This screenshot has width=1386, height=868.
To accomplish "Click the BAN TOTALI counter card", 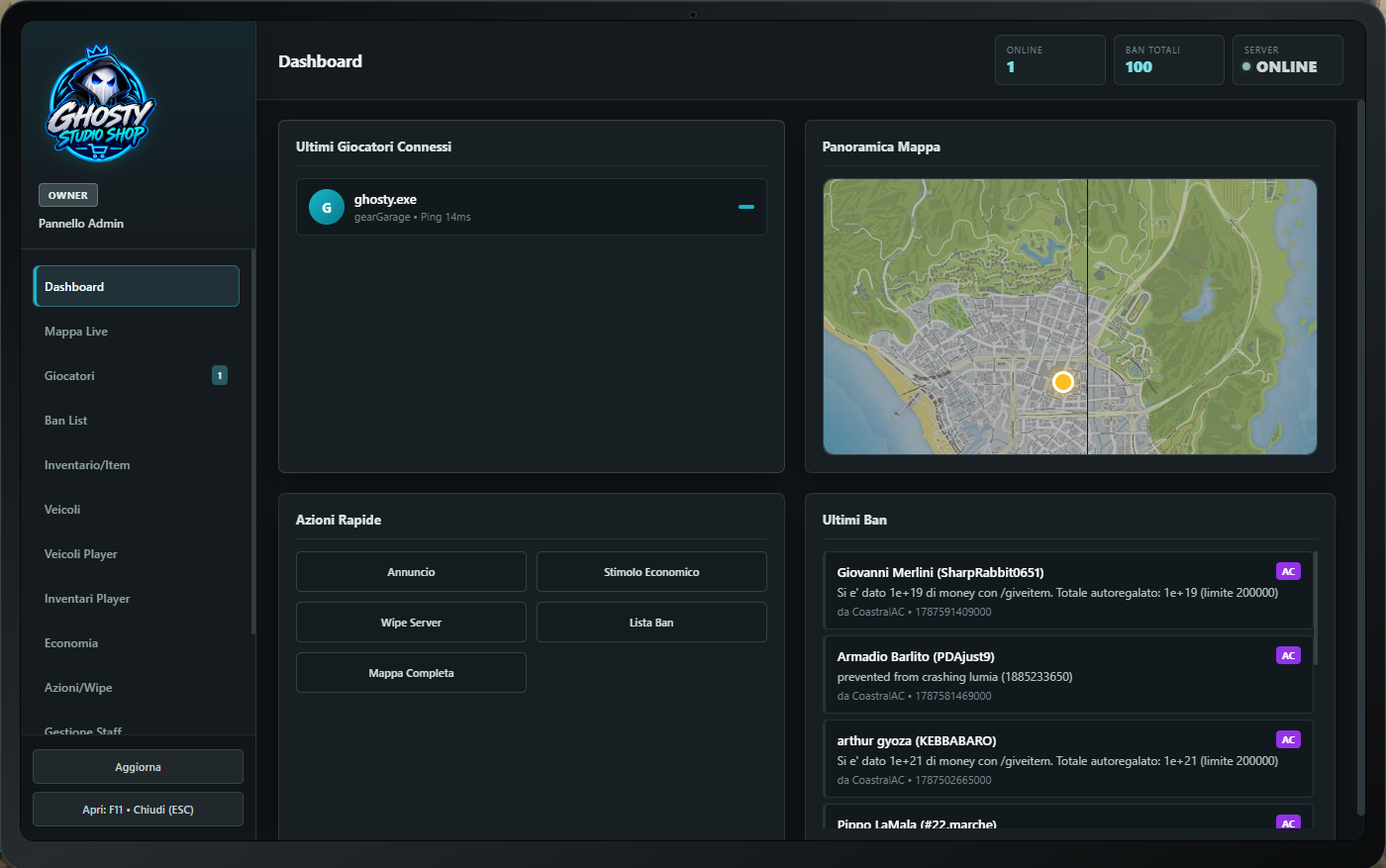I will [1169, 59].
